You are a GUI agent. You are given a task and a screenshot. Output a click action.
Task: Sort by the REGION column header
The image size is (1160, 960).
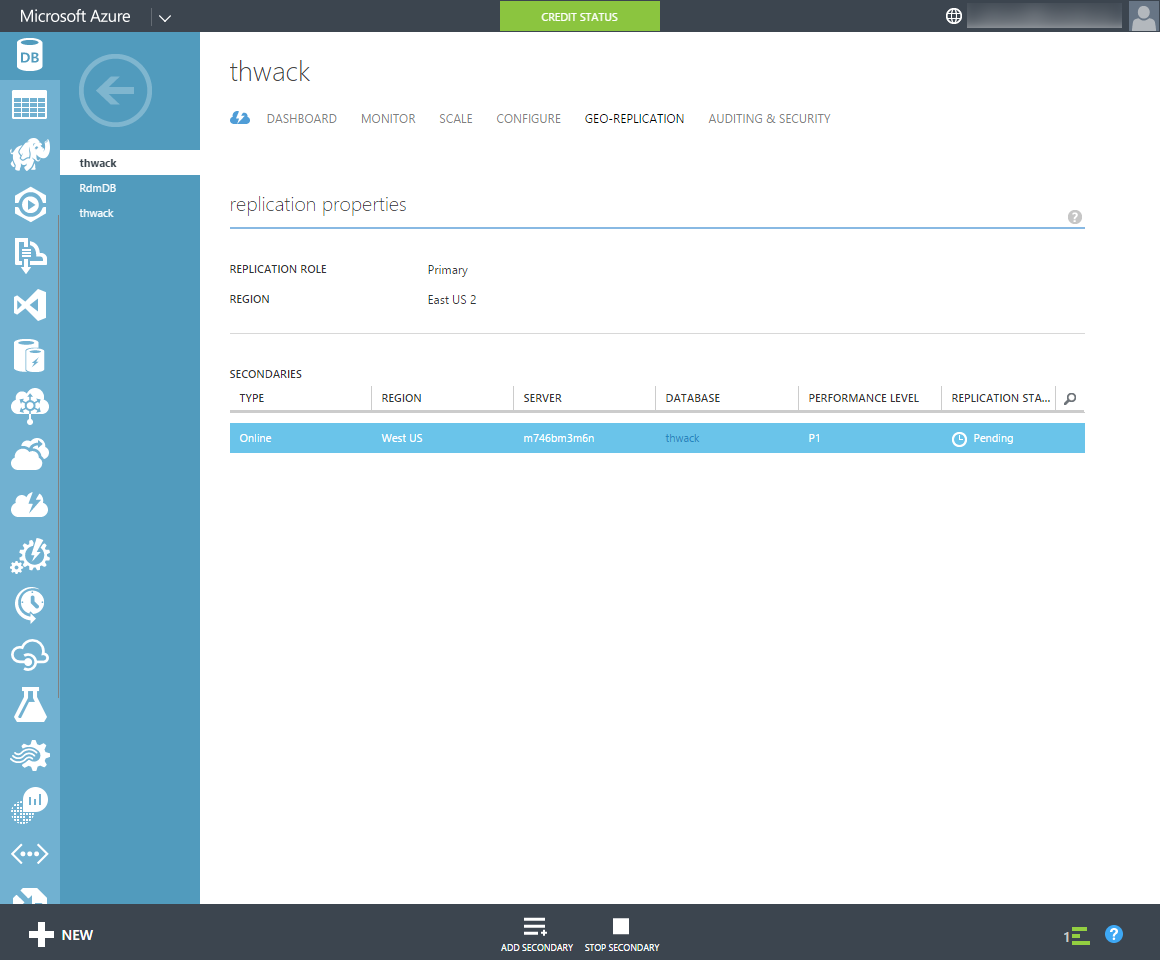[x=401, y=398]
